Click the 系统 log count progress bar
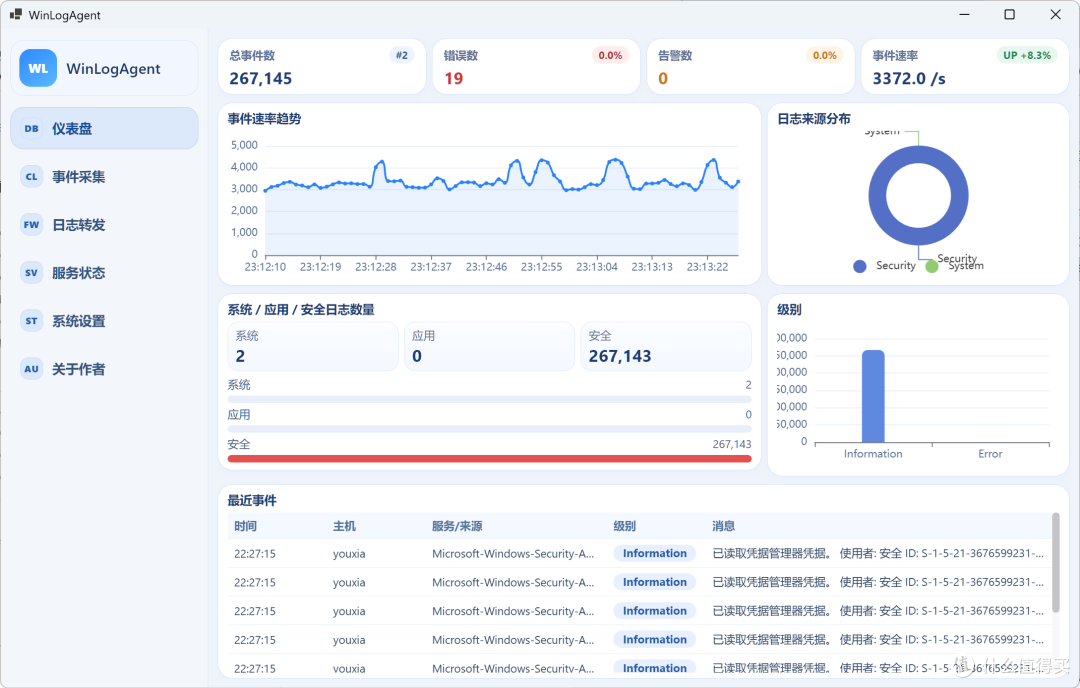This screenshot has height=688, width=1080. click(x=489, y=399)
